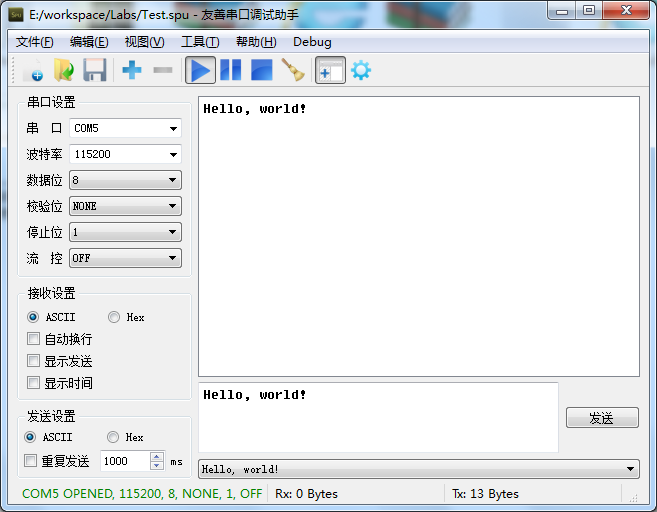Click the 发送 send button
This screenshot has height=512, width=657.
click(602, 418)
